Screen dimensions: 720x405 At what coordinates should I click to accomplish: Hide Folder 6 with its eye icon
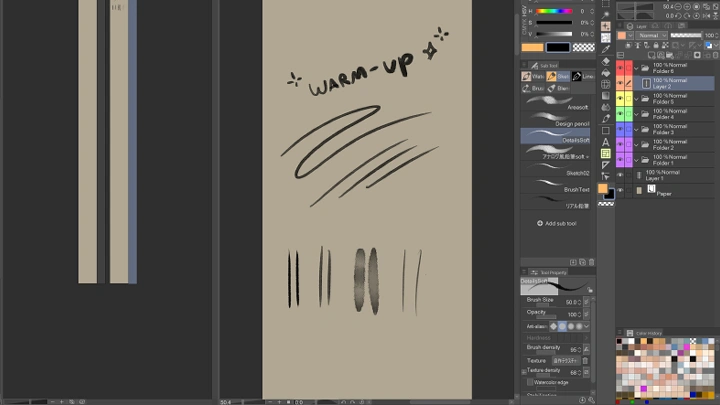(x=620, y=68)
